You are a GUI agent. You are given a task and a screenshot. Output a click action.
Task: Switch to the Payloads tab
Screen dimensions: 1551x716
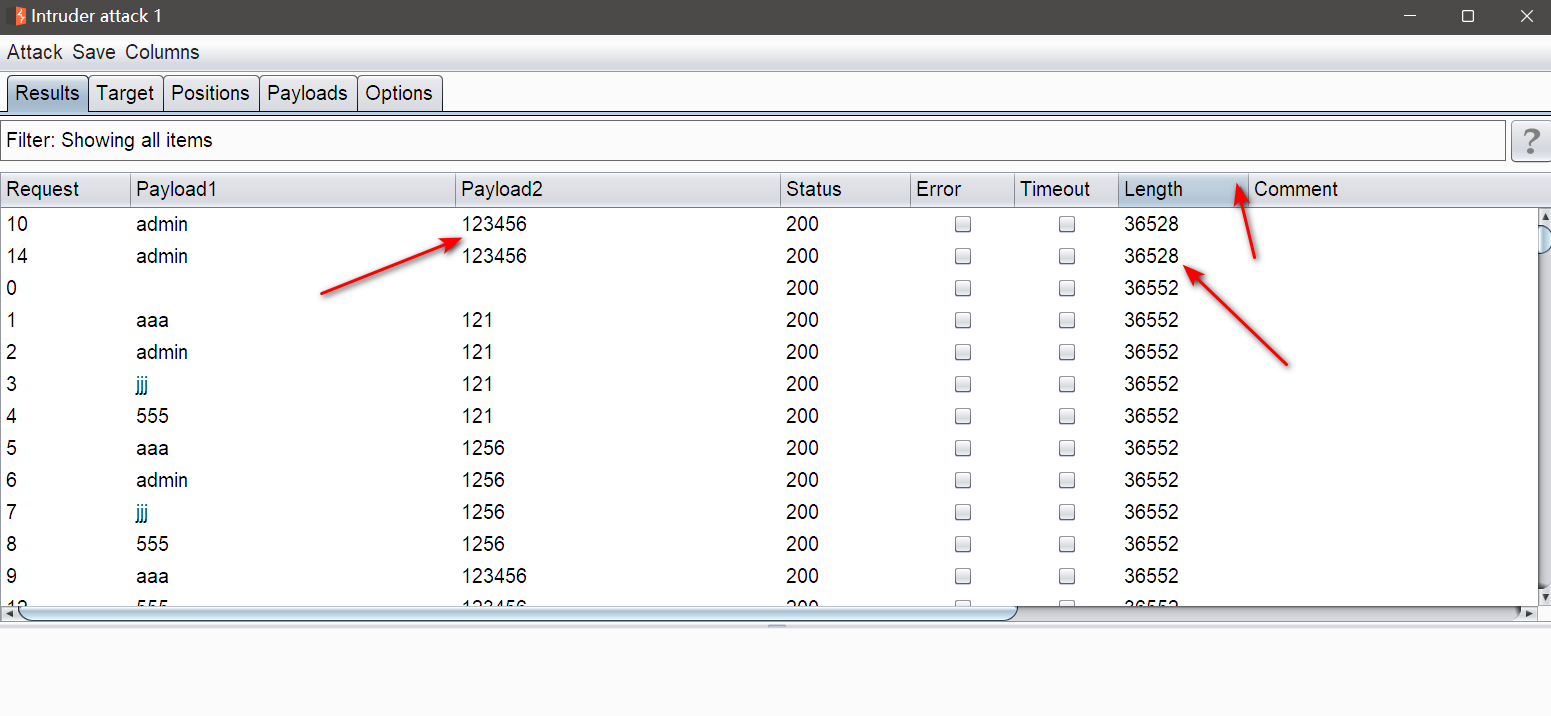[307, 94]
